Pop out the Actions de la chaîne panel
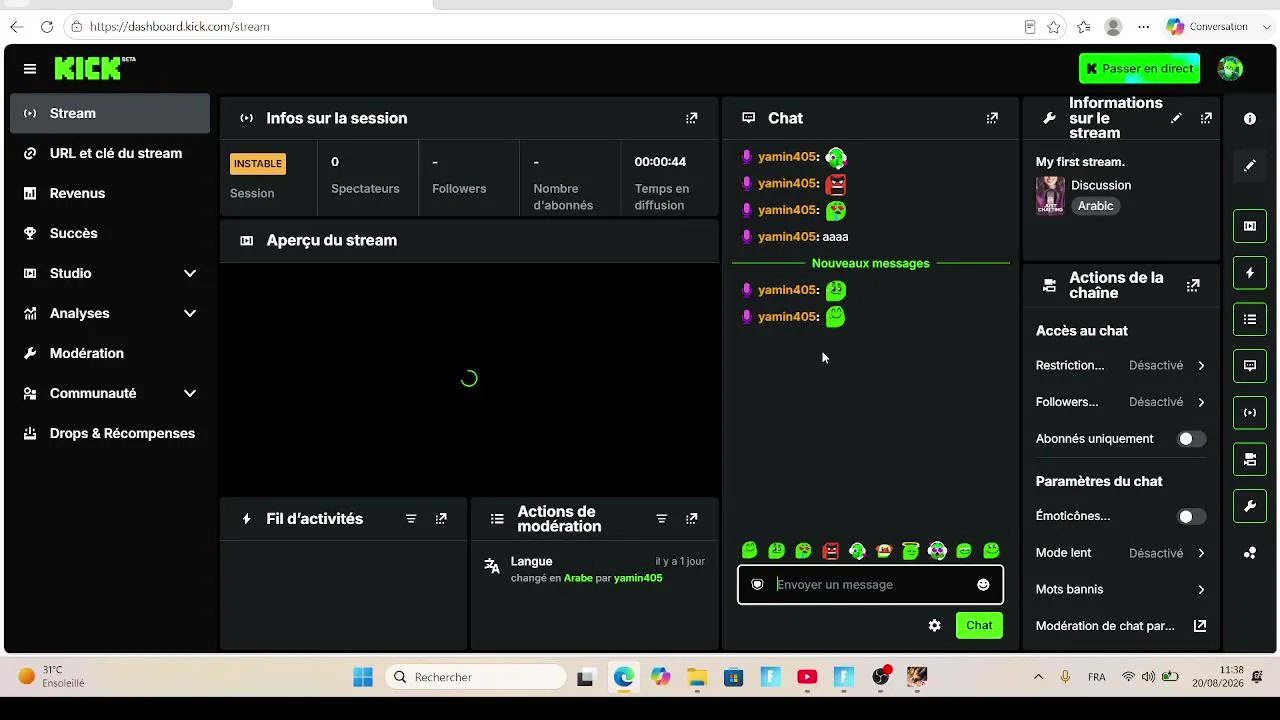Screen dimensions: 1280x720 [1193, 286]
